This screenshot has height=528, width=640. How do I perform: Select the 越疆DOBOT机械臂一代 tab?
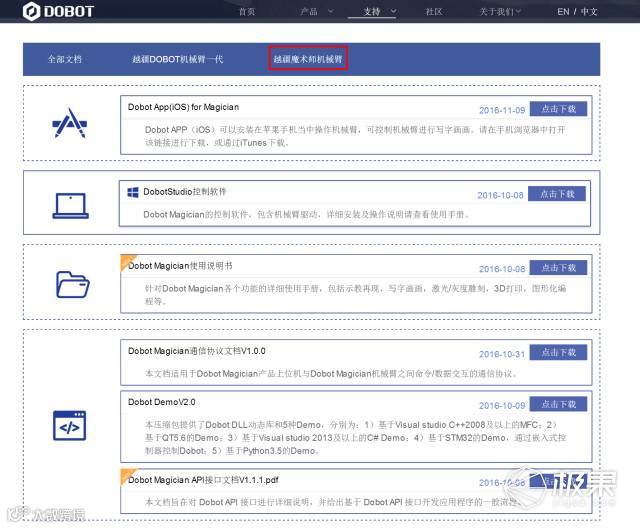click(x=178, y=59)
